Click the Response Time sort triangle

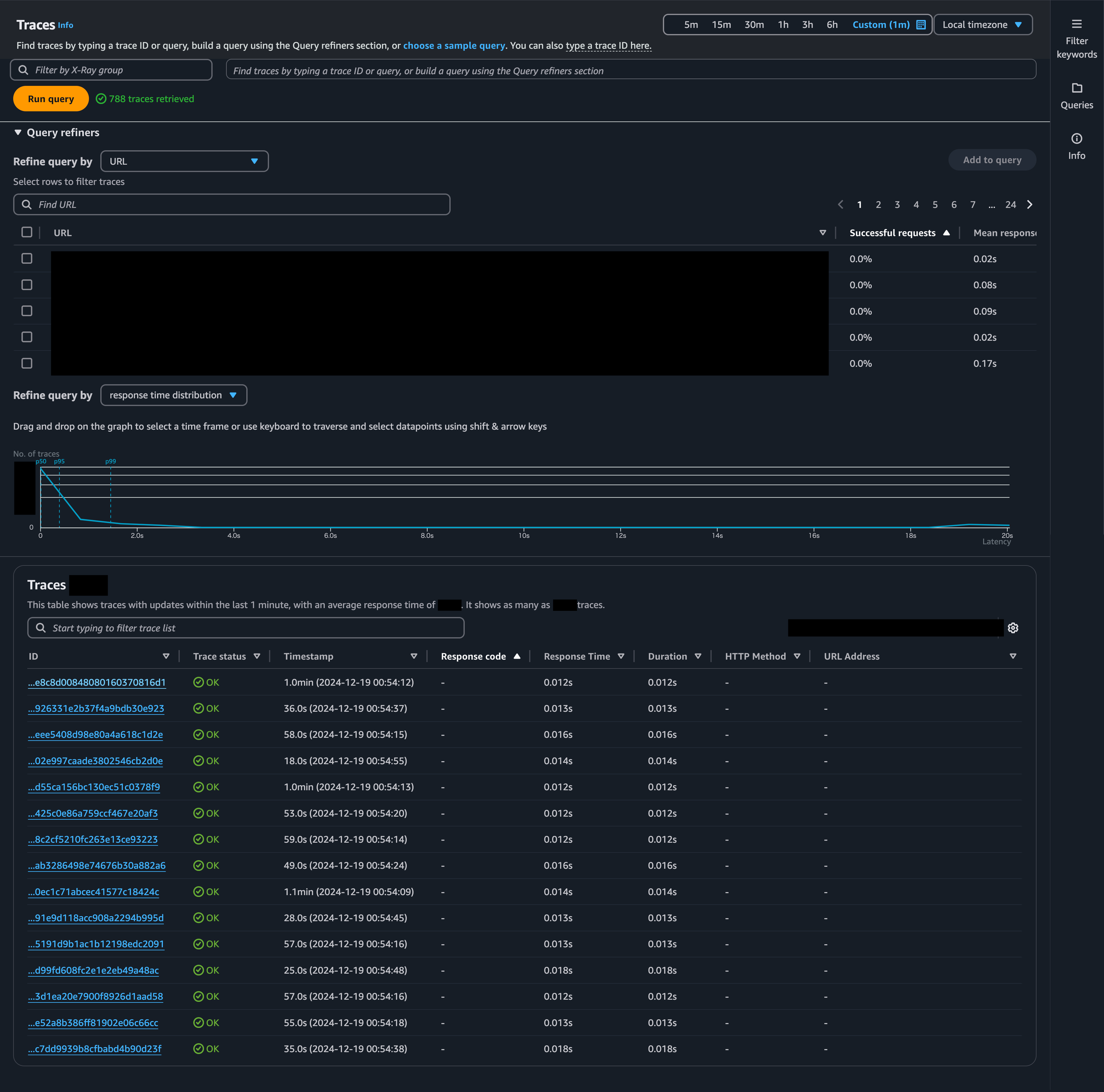point(621,656)
